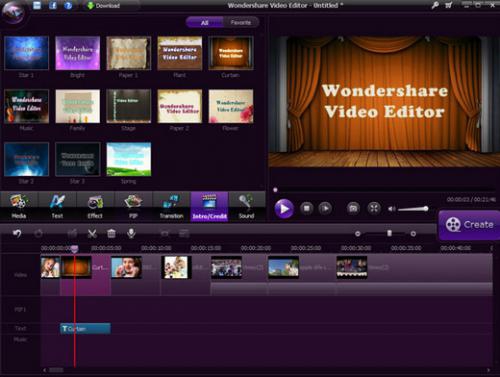This screenshot has width=500, height=377.
Task: Click the 00:00:20:00 ruler mark
Action: coord(256,248)
